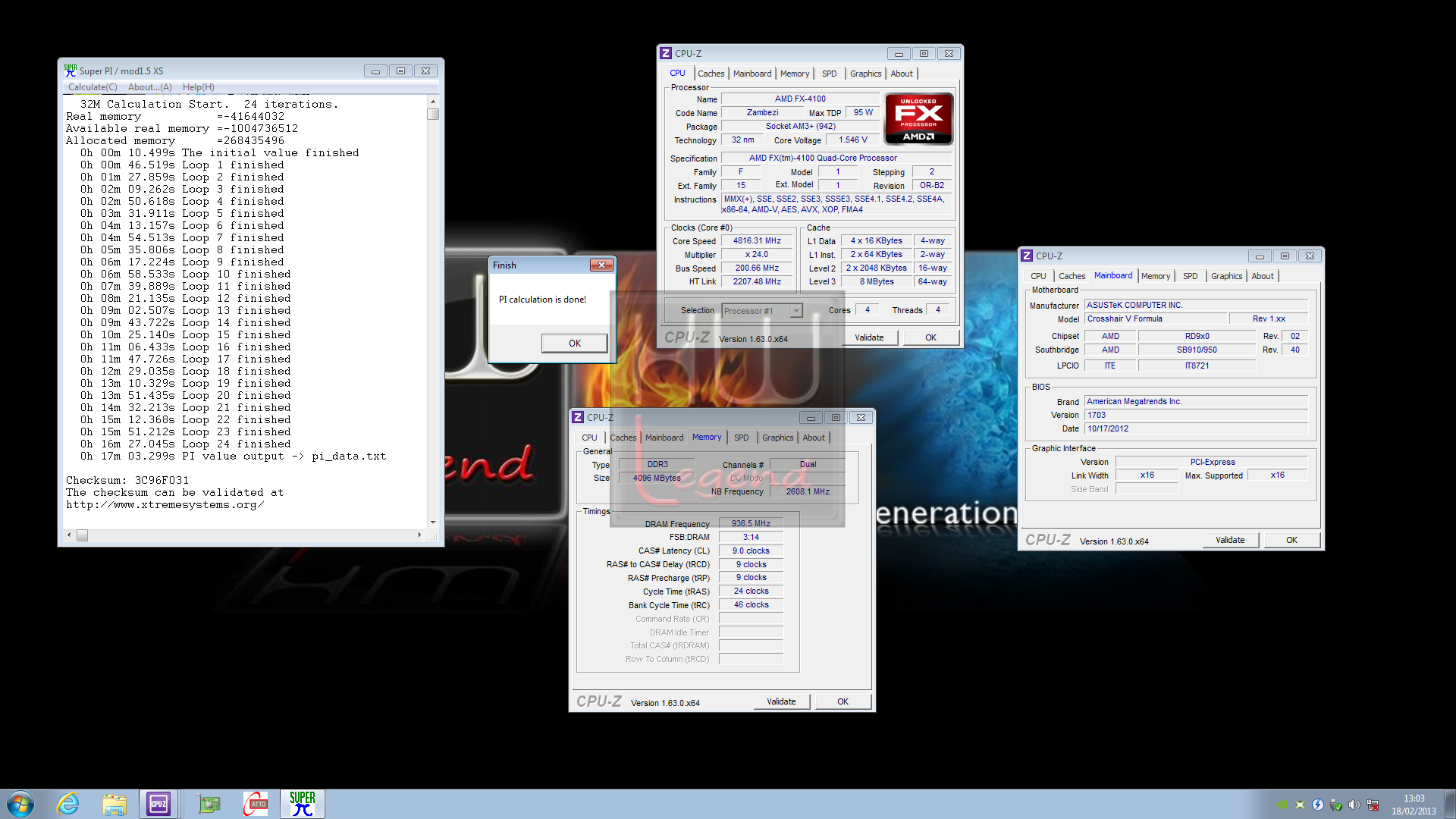Click the Model field Crosshair V Formula
The height and width of the screenshot is (819, 1456).
click(1156, 318)
